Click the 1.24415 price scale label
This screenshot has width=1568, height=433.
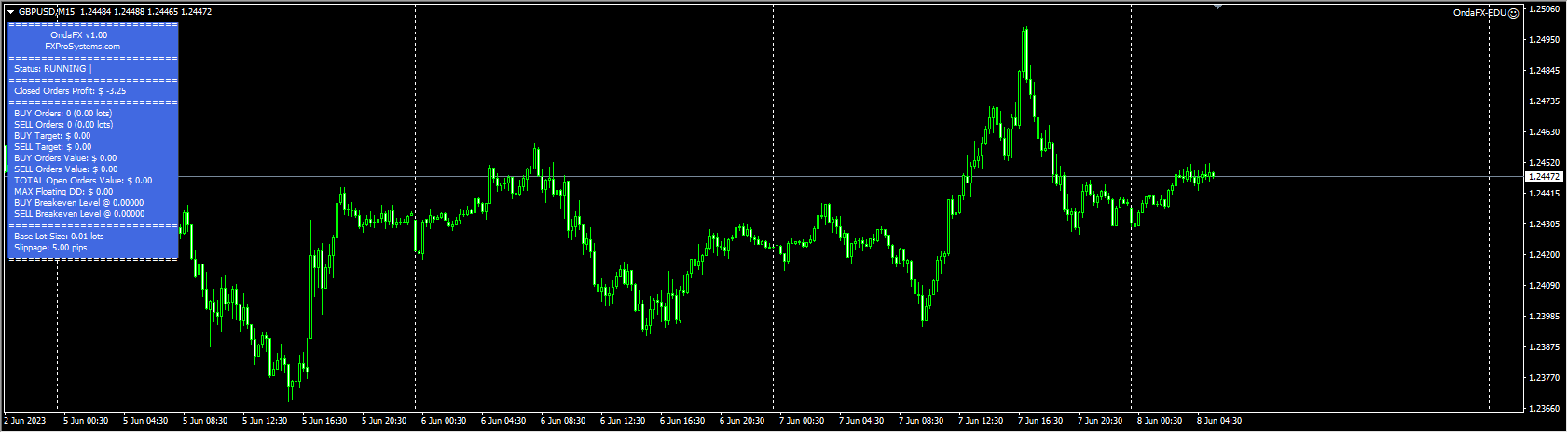(x=1545, y=194)
